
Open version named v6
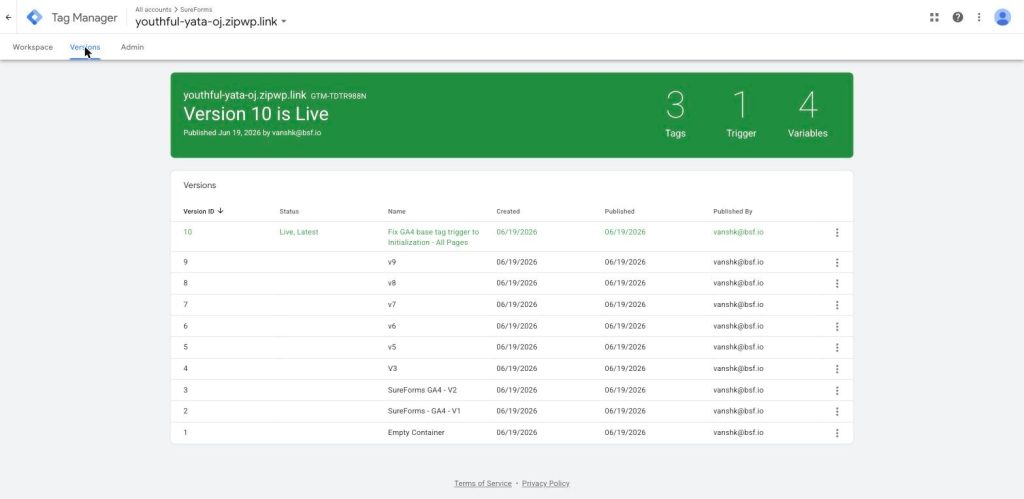(392, 326)
